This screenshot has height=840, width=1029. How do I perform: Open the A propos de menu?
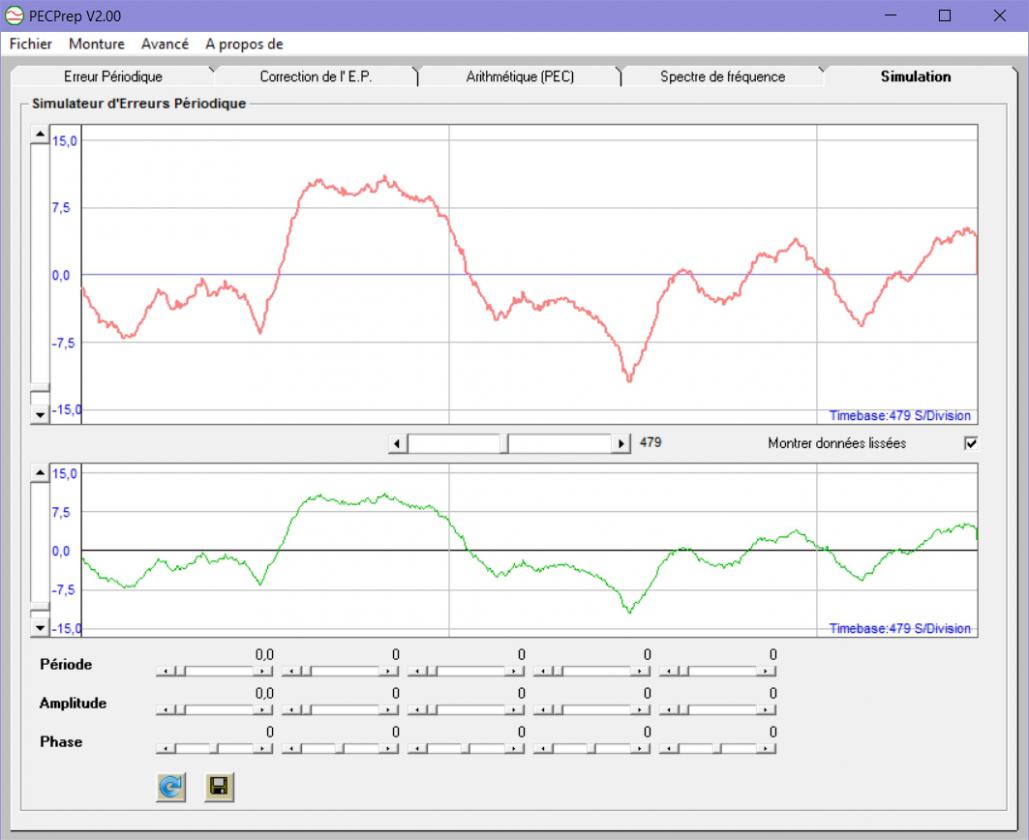244,44
